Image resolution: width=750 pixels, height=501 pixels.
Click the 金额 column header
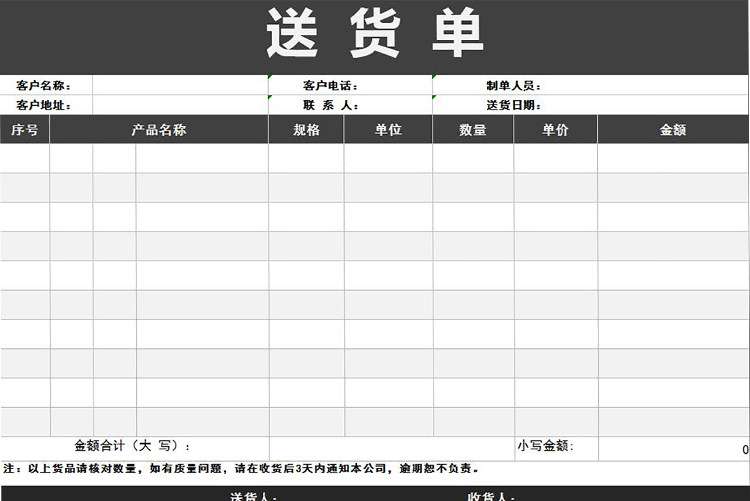click(x=673, y=129)
